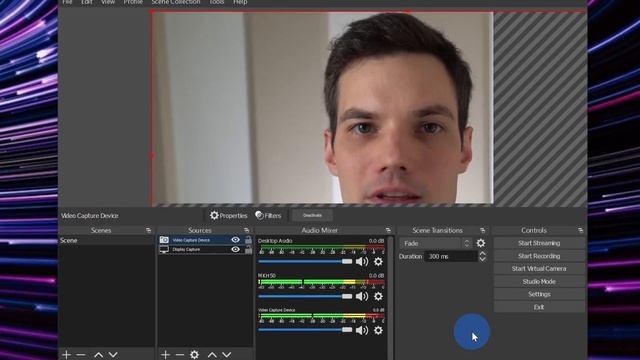Click the camera icon of Video Capture Device
Screen dimensions: 640x360
164,240
